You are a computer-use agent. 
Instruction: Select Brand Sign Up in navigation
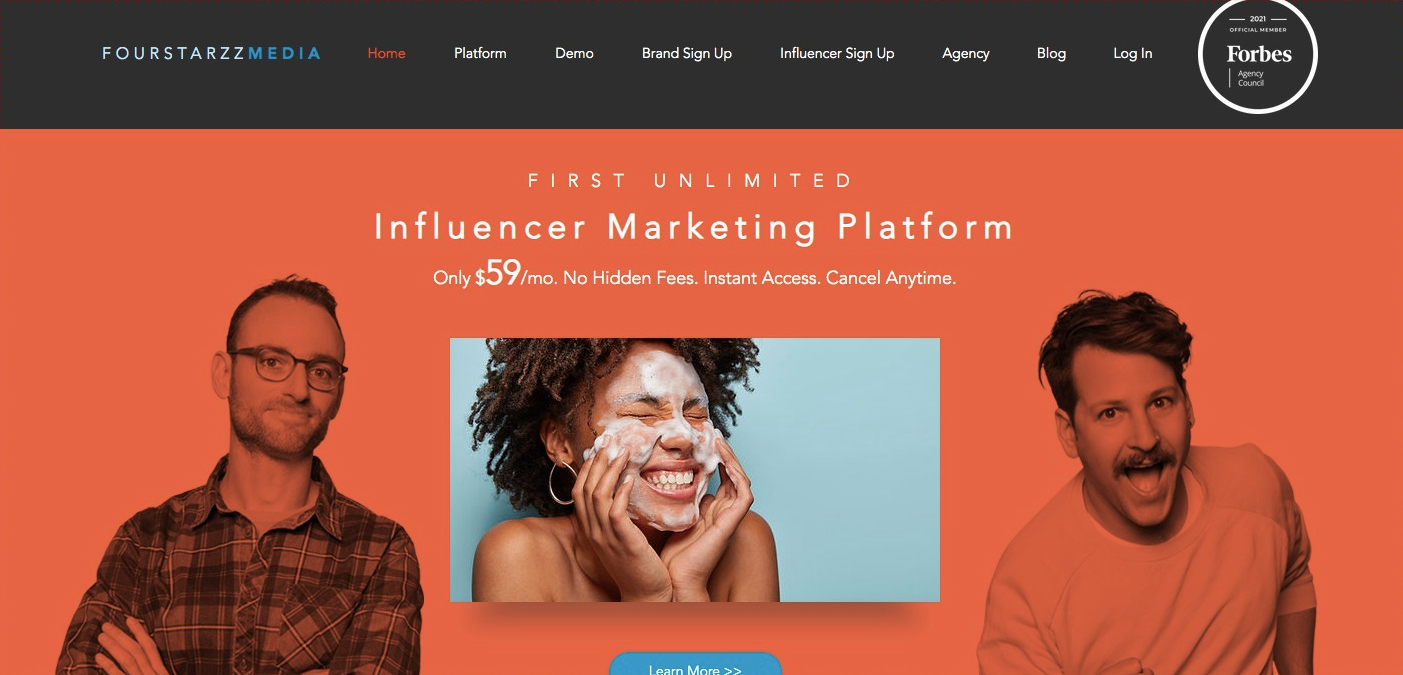coord(687,53)
